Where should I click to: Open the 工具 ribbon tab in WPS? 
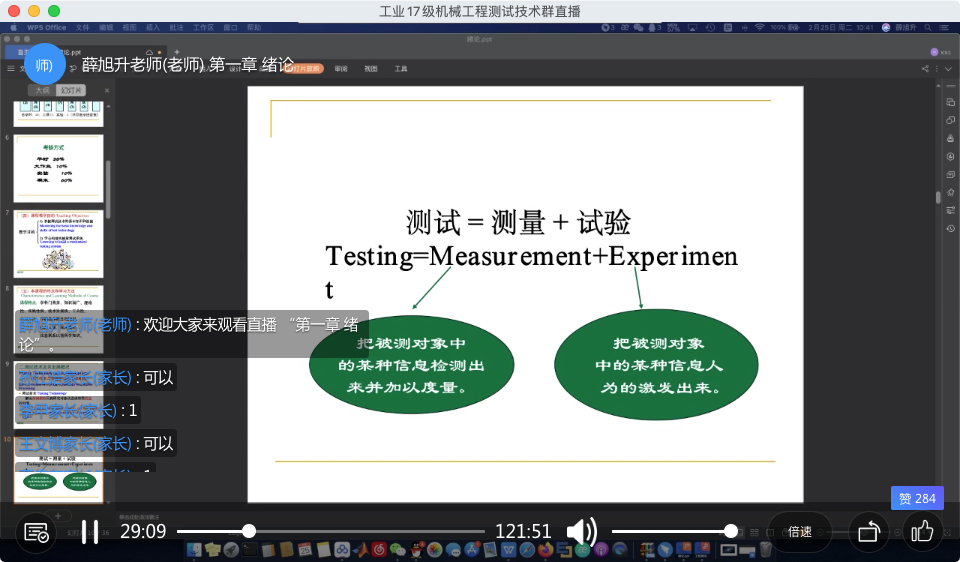coord(401,69)
